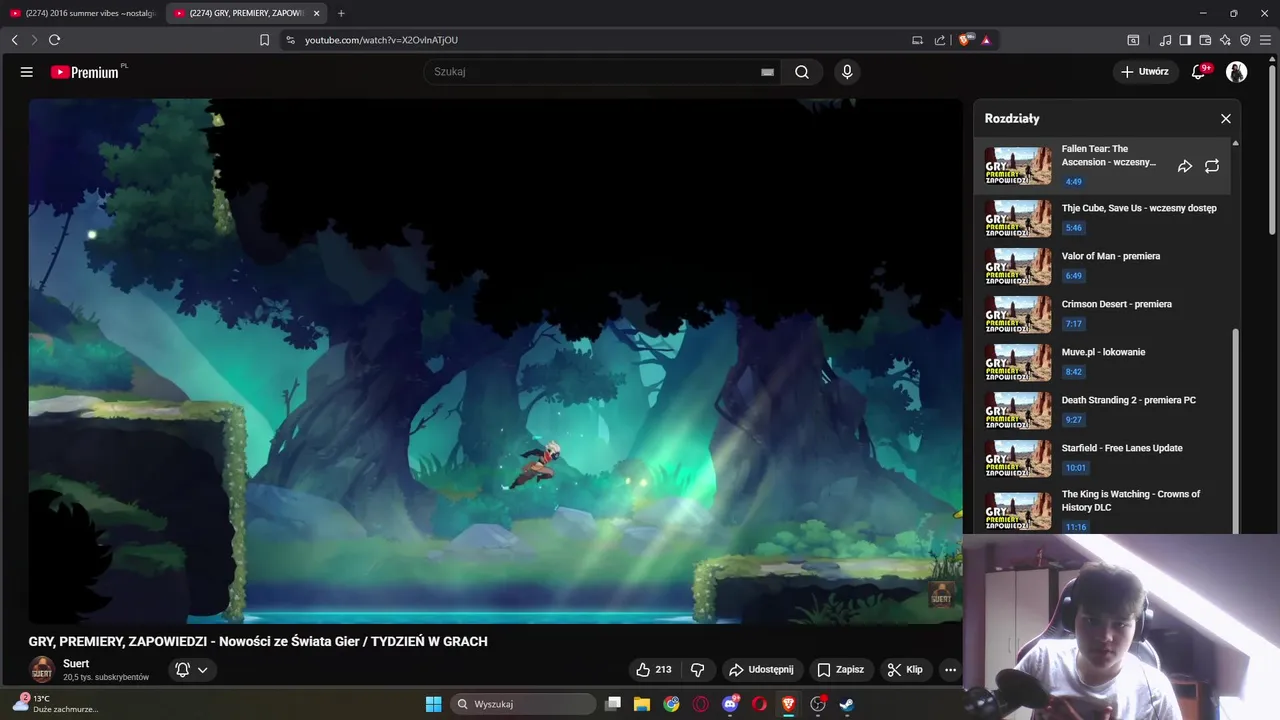Bookmark this page icon
This screenshot has width=1280, height=720.
(264, 40)
